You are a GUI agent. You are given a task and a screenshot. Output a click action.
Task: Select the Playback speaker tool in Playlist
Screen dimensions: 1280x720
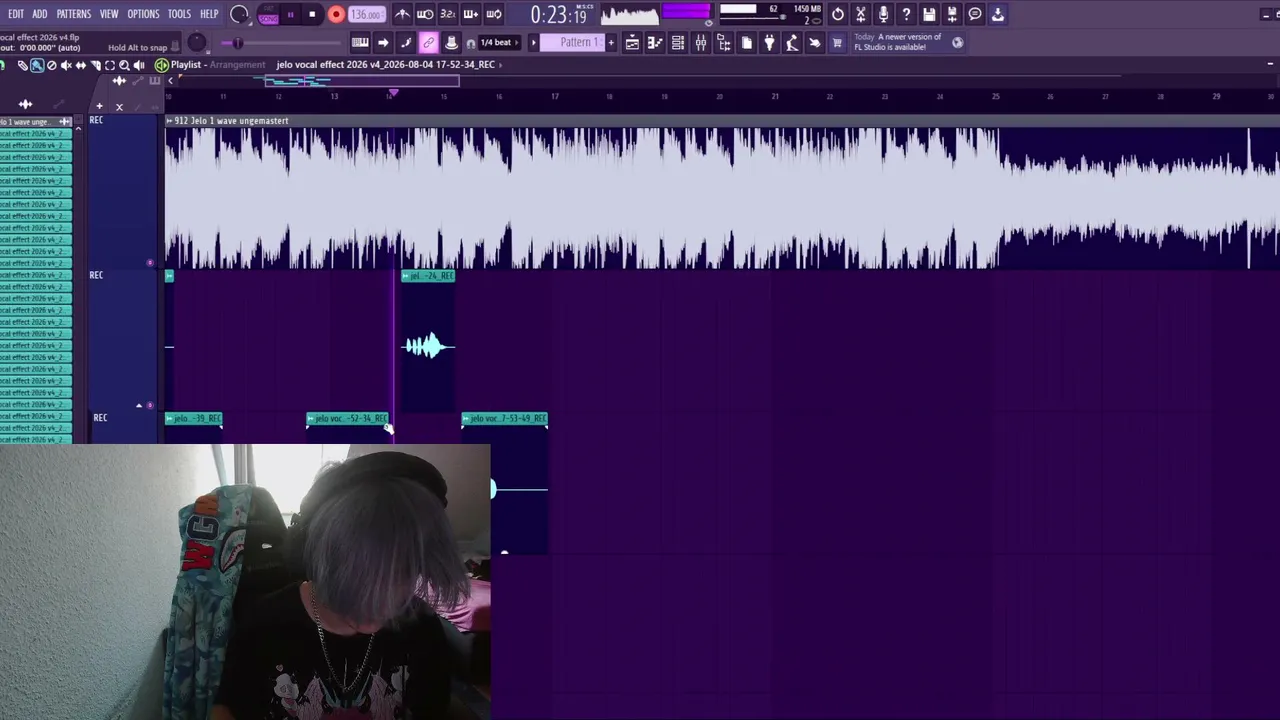pyautogui.click(x=139, y=65)
